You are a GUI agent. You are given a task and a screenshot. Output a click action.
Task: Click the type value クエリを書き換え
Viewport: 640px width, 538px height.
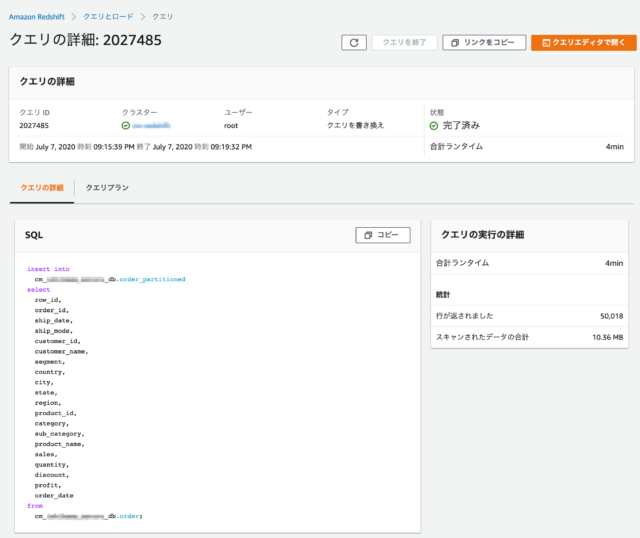tap(355, 125)
